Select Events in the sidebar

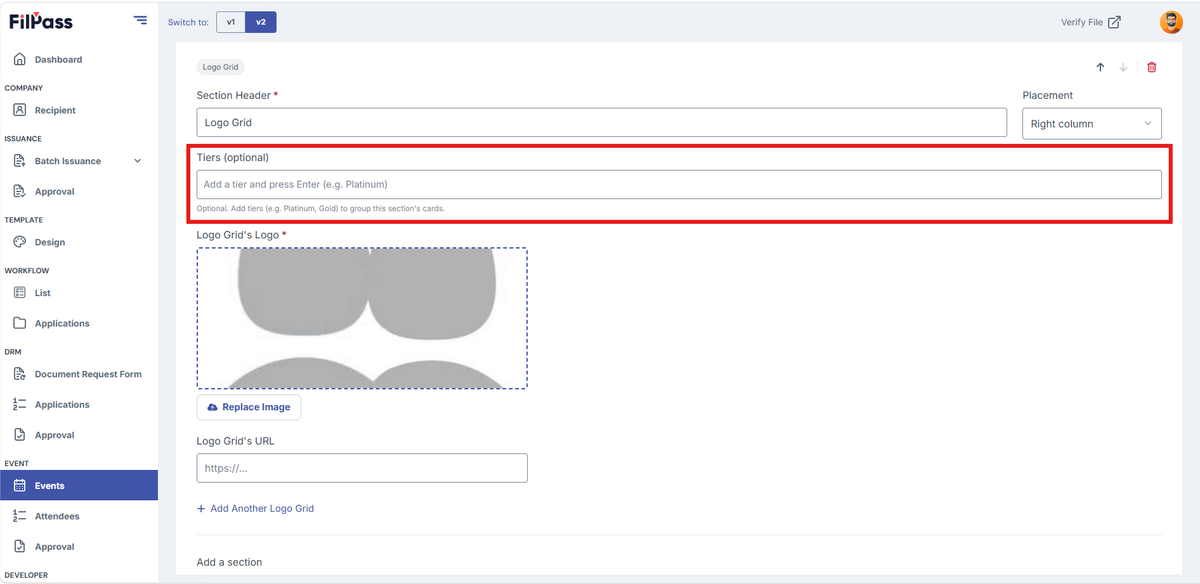(79, 486)
